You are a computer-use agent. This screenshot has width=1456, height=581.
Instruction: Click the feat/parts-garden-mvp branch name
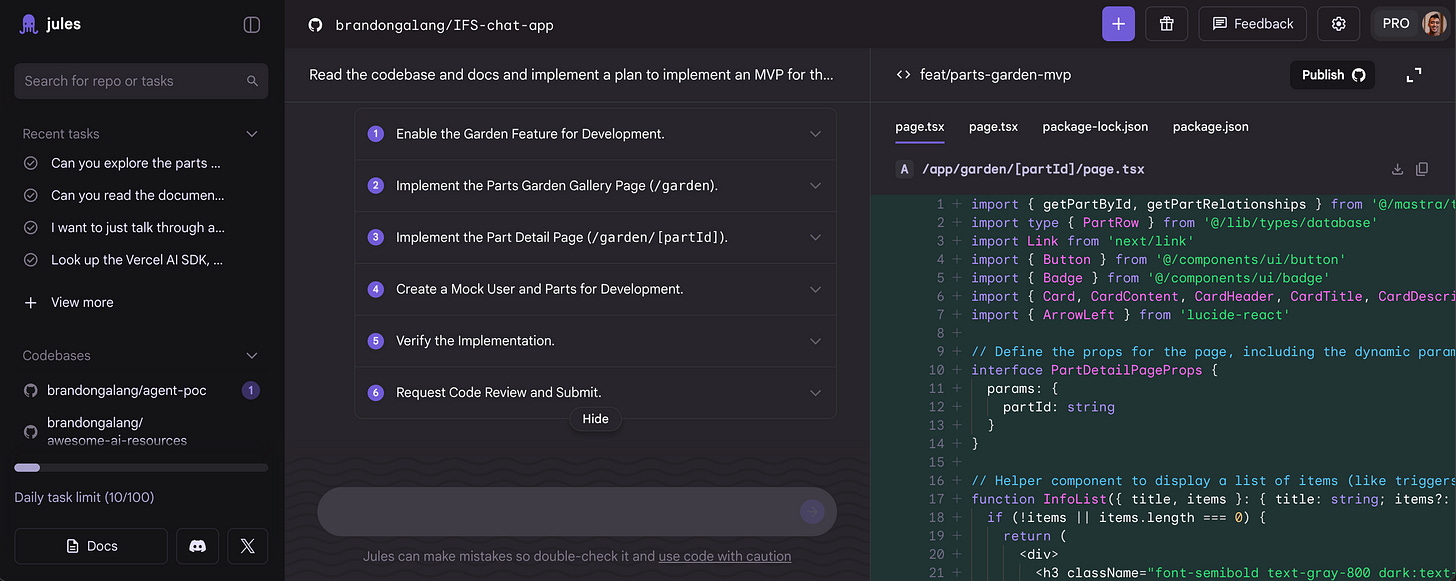[996, 75]
